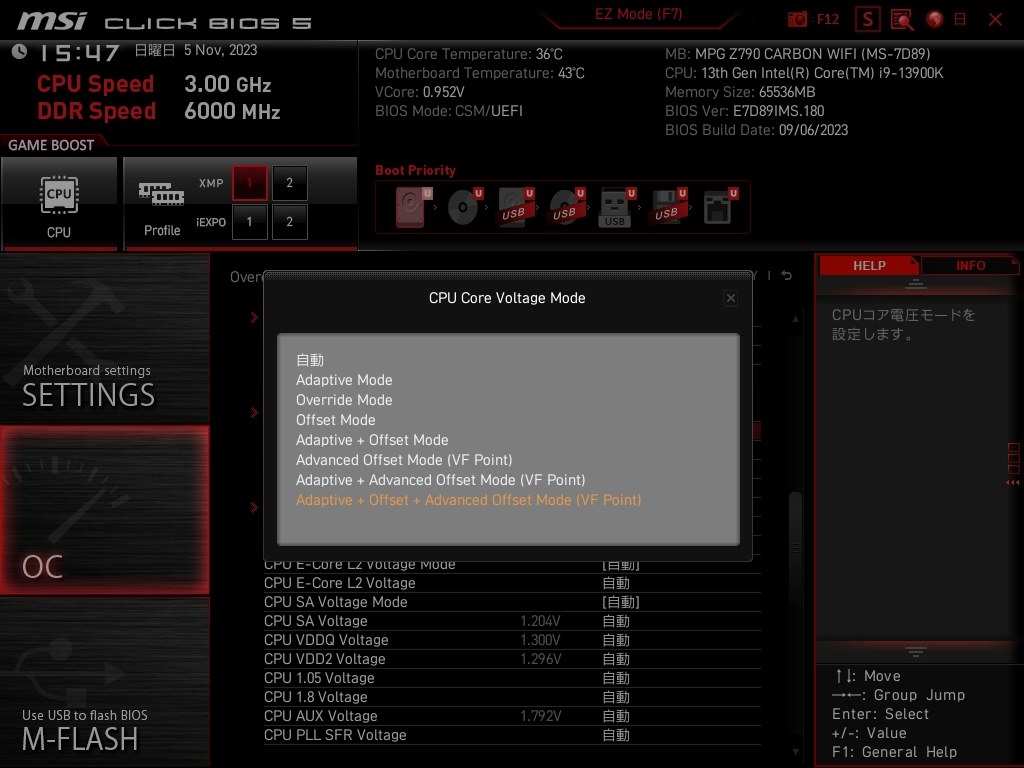Enable XMP Profile 2

click(289, 183)
